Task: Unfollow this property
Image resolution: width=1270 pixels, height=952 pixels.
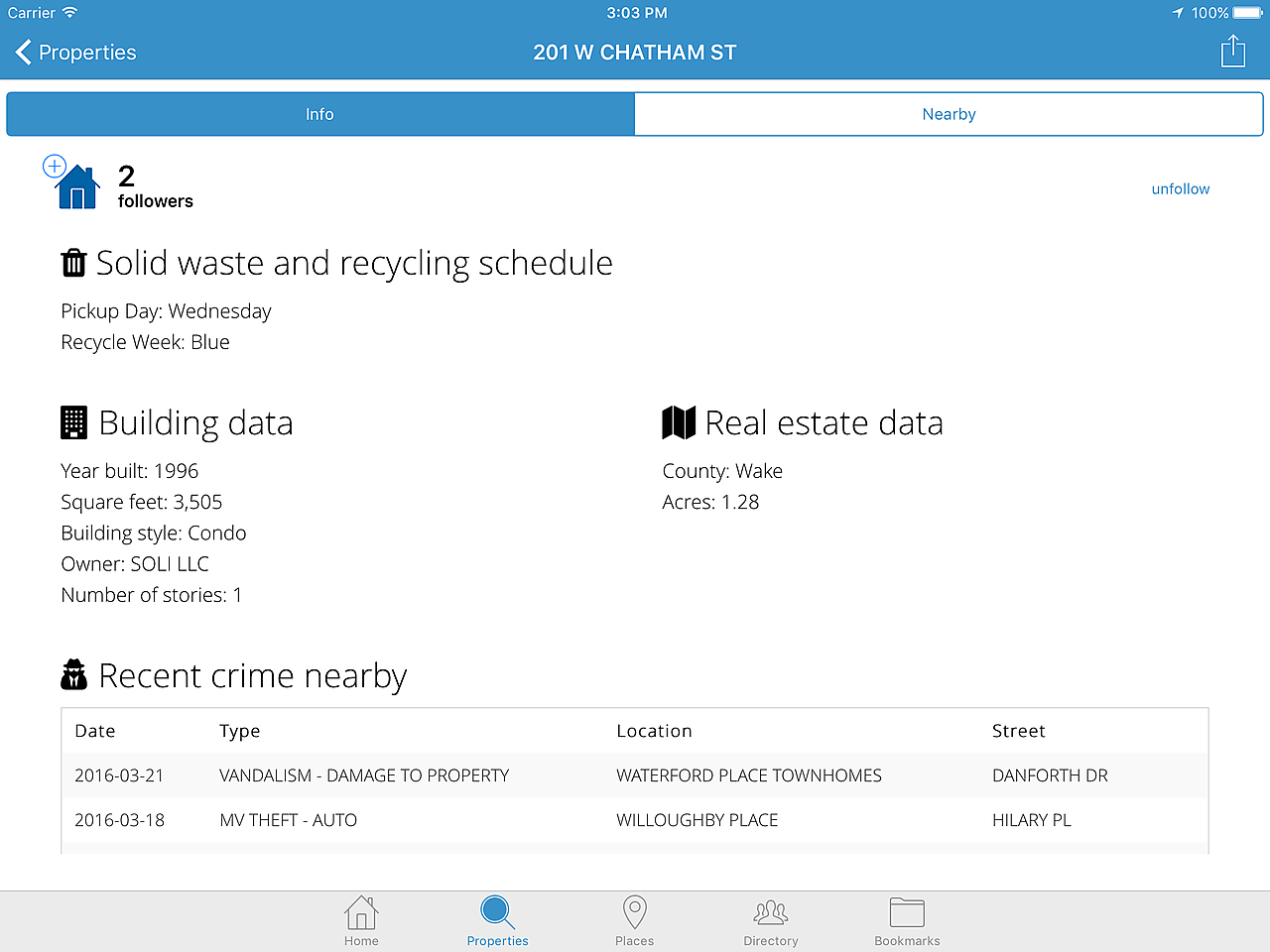Action: tap(1180, 188)
